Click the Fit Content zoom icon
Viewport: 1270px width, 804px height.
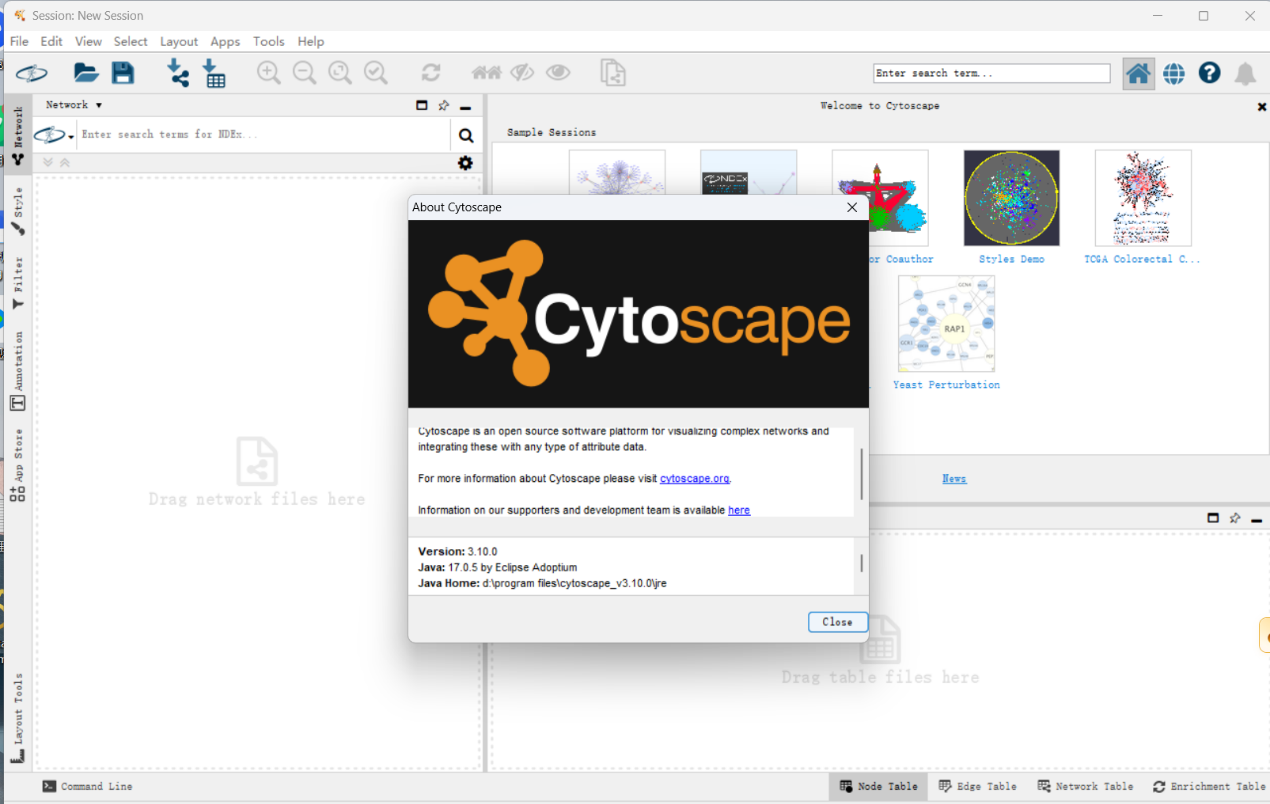(340, 73)
